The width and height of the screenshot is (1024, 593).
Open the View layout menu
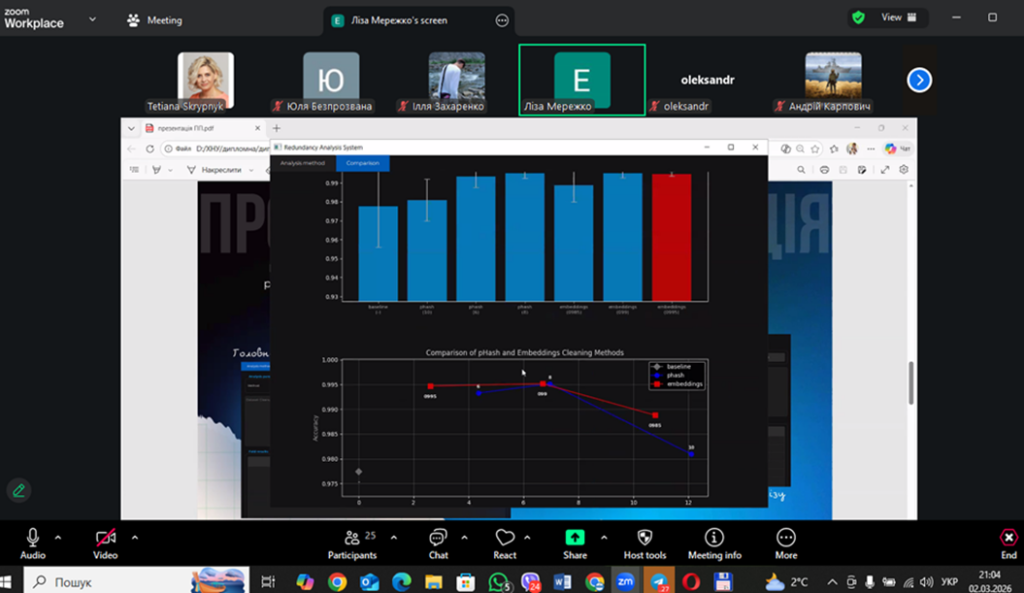tap(890, 17)
